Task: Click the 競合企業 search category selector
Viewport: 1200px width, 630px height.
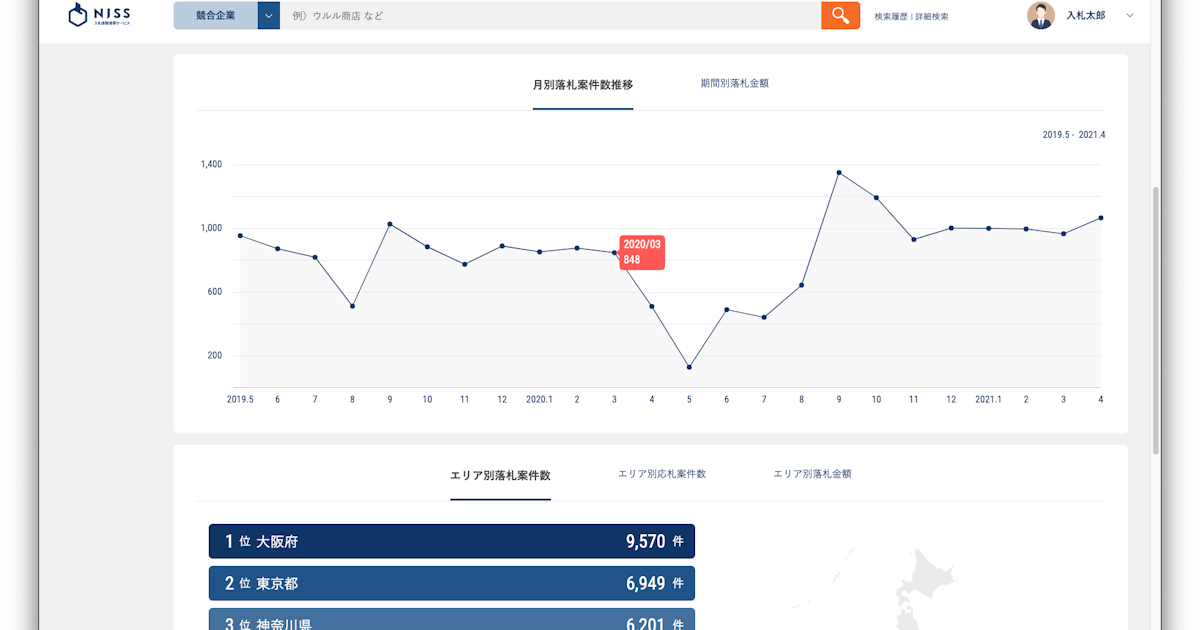Action: [x=215, y=15]
